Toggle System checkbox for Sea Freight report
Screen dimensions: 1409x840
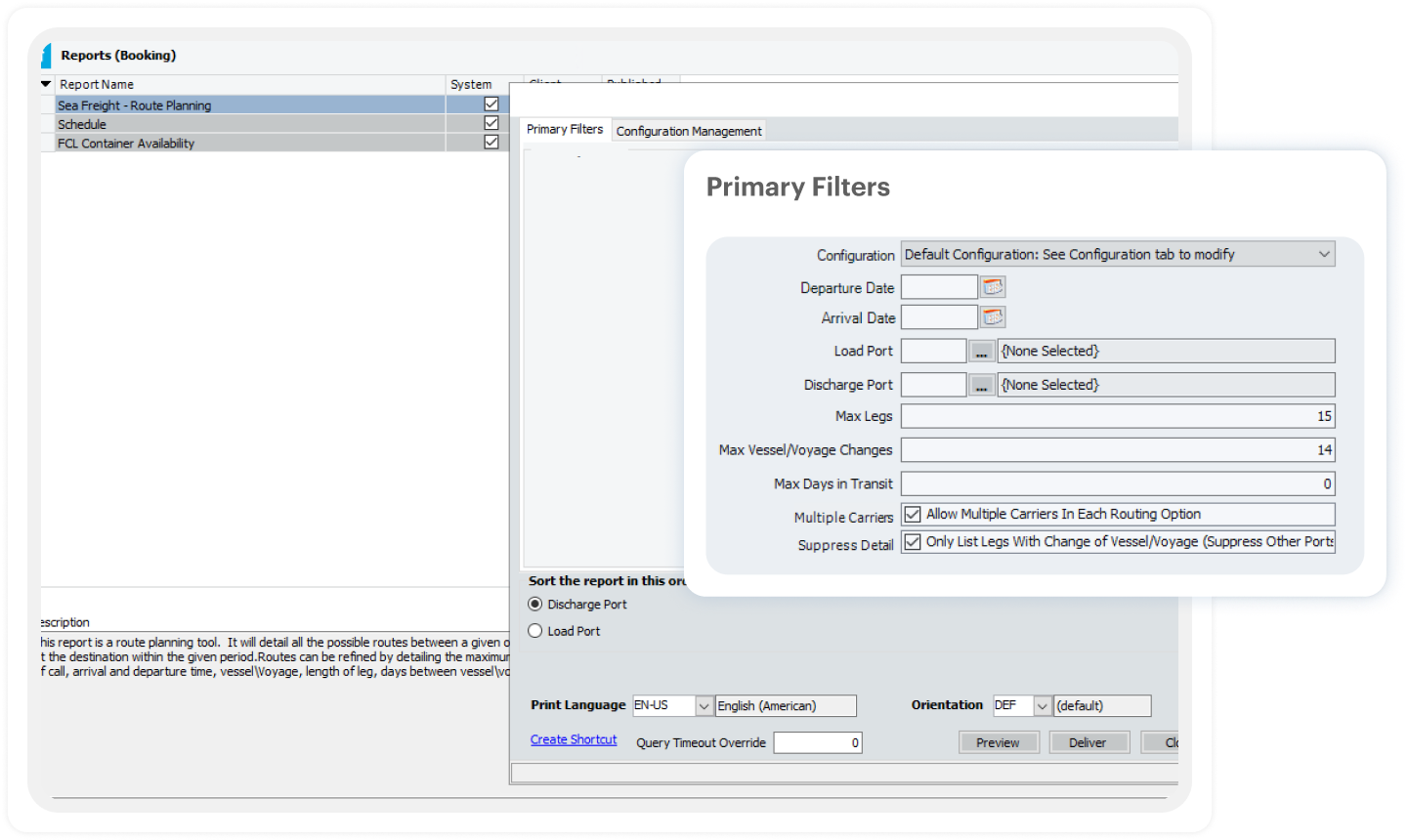tap(491, 105)
